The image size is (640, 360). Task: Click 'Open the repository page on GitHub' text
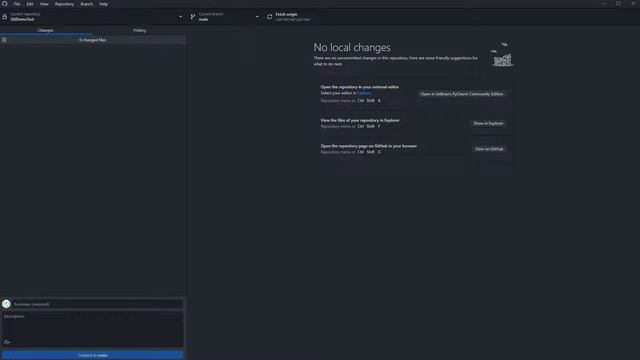point(369,146)
